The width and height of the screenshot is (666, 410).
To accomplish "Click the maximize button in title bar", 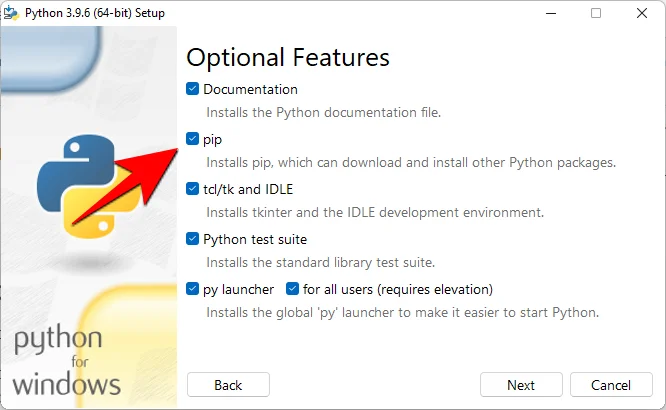I will point(596,13).
